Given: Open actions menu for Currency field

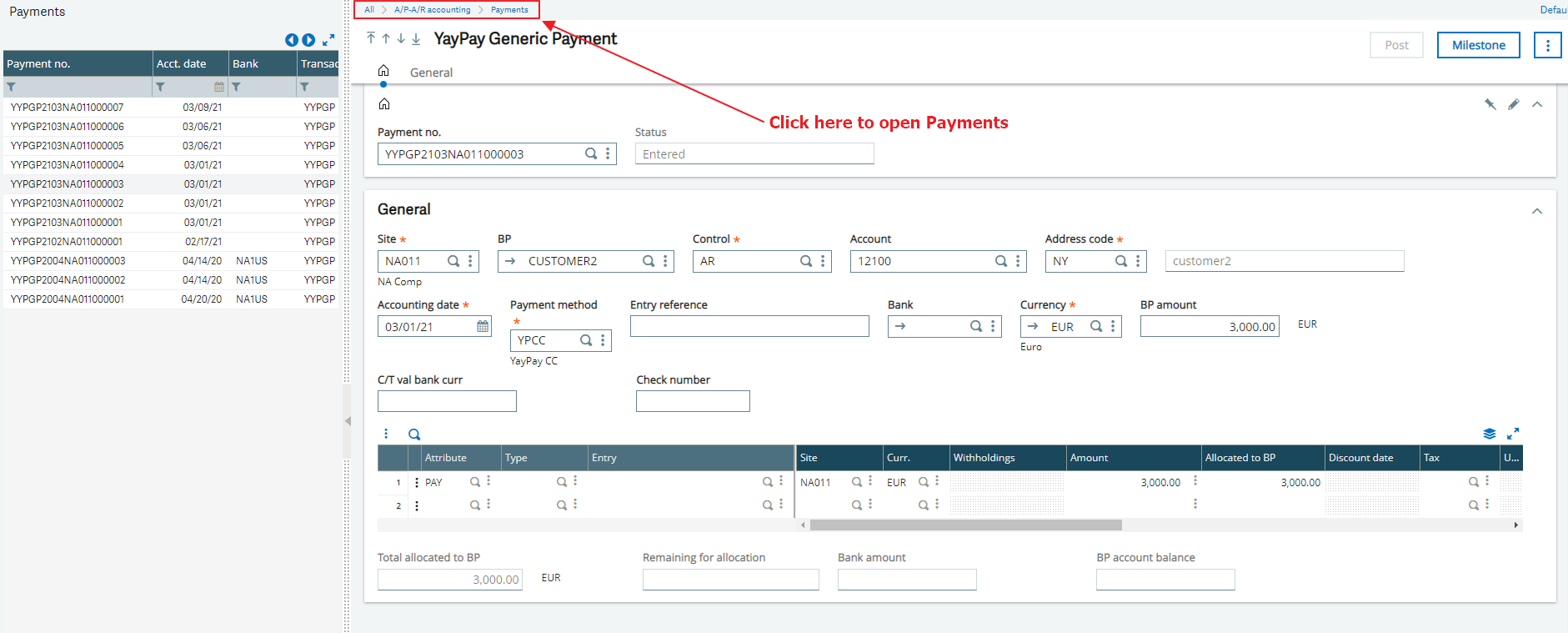Looking at the screenshot, I should (x=1113, y=326).
